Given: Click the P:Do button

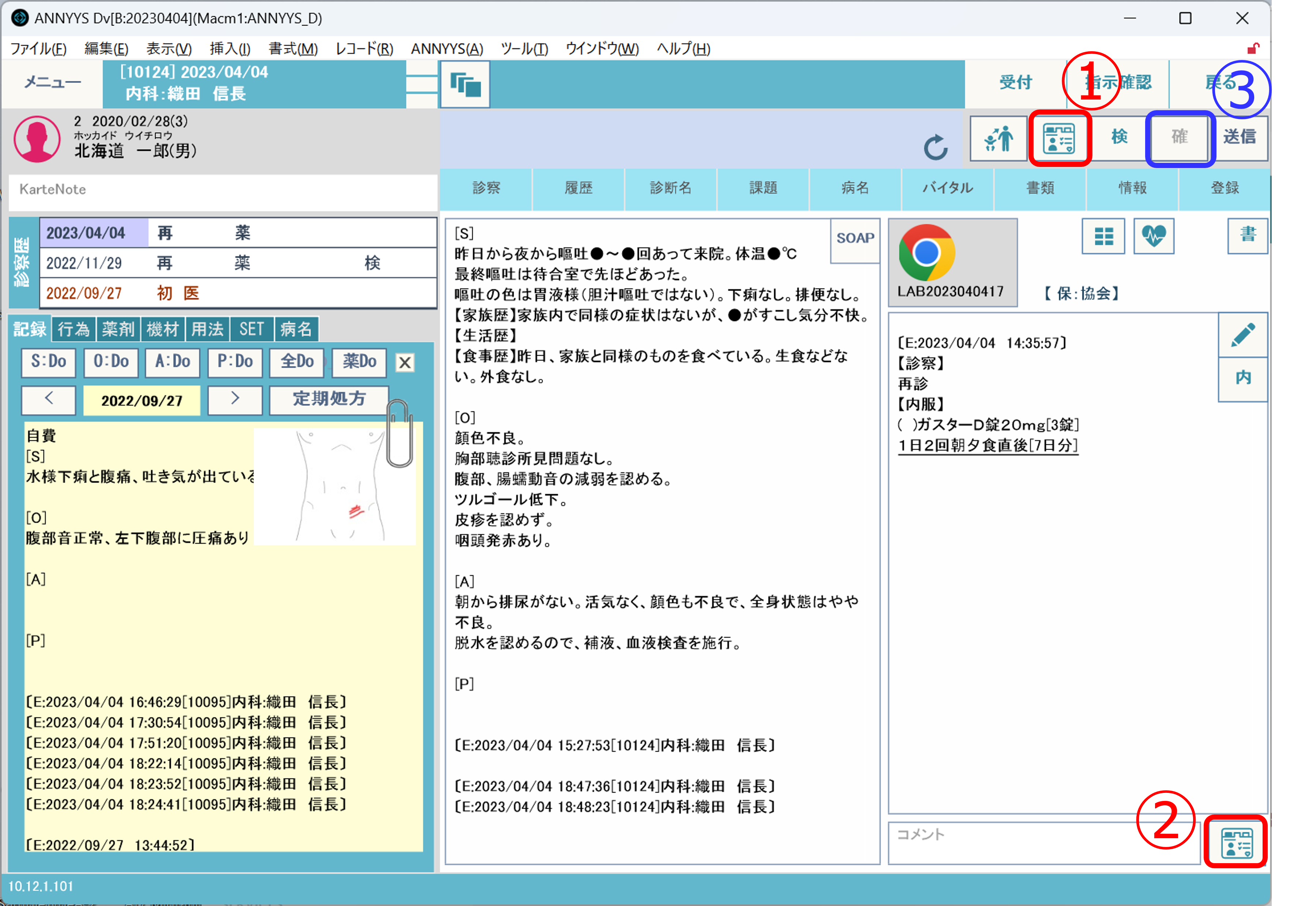Looking at the screenshot, I should [x=235, y=362].
